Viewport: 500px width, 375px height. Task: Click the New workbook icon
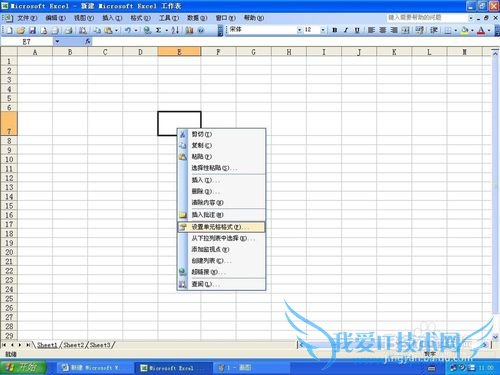[10, 30]
